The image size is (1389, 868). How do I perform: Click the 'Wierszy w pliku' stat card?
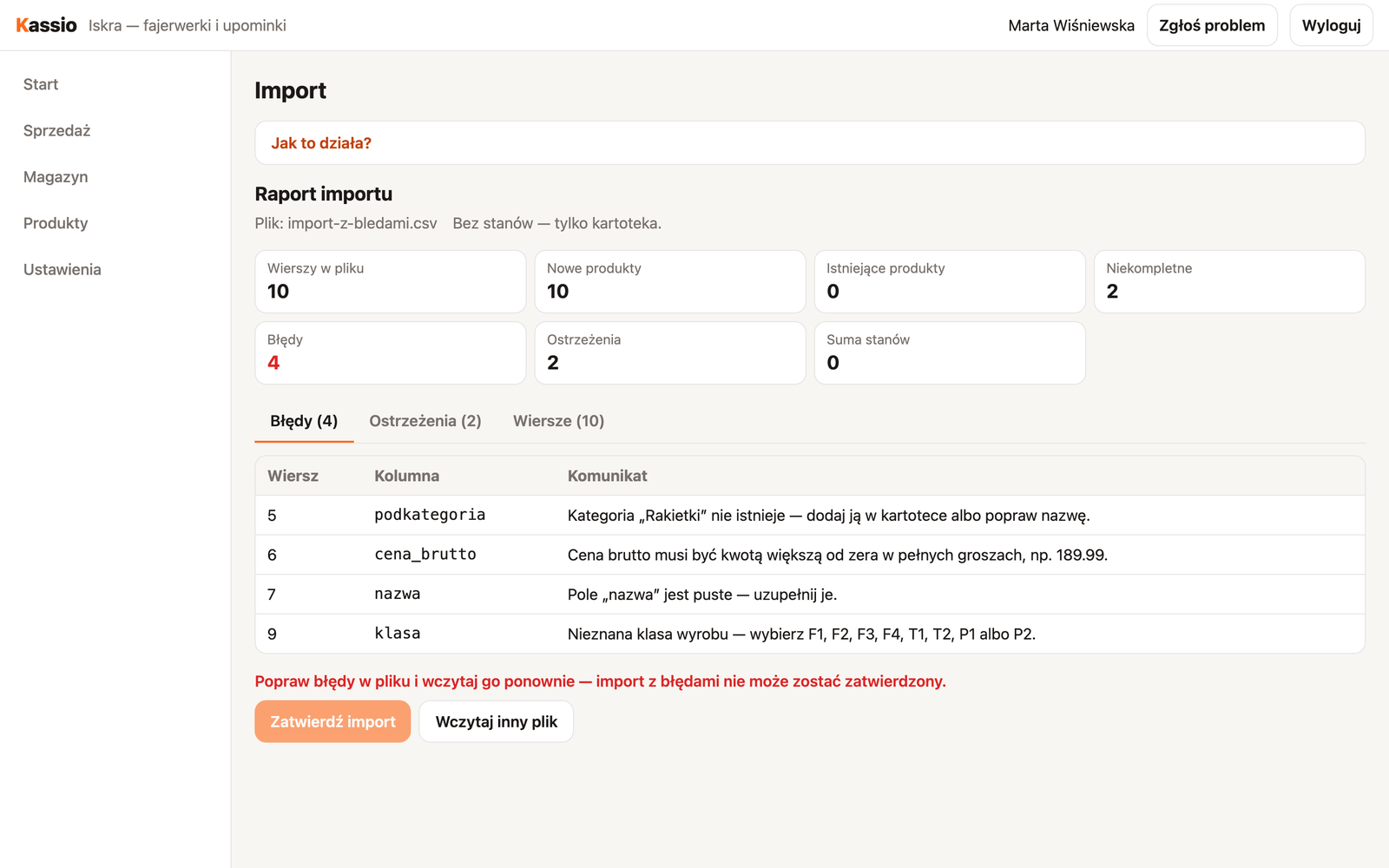[391, 281]
